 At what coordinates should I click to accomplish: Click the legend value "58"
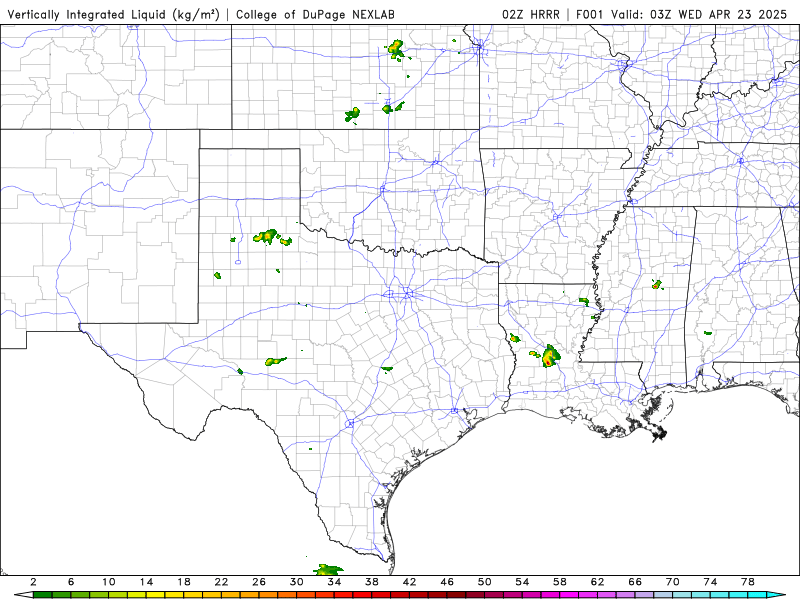tap(560, 582)
